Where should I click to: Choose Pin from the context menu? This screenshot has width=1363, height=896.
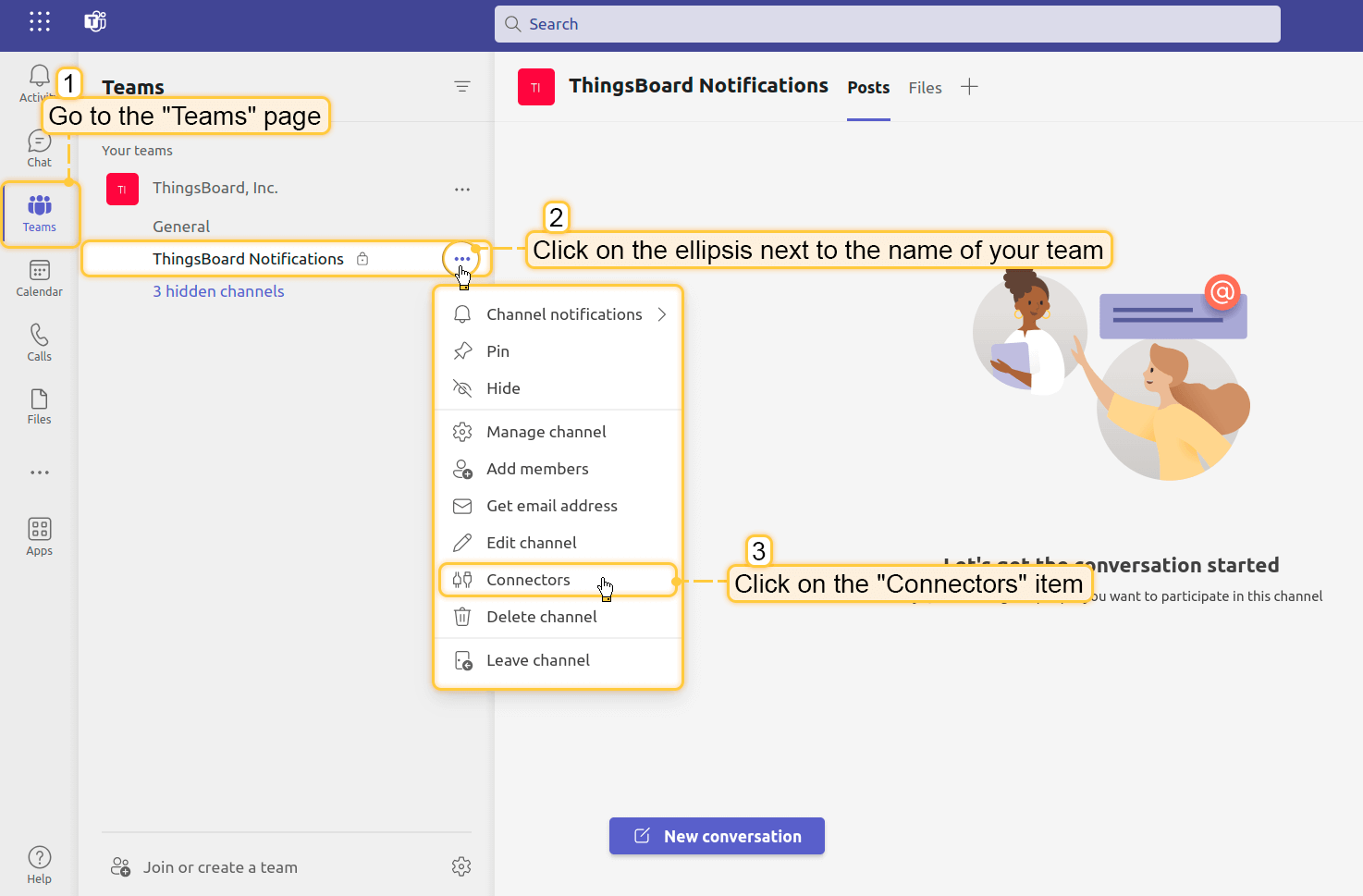click(x=559, y=351)
